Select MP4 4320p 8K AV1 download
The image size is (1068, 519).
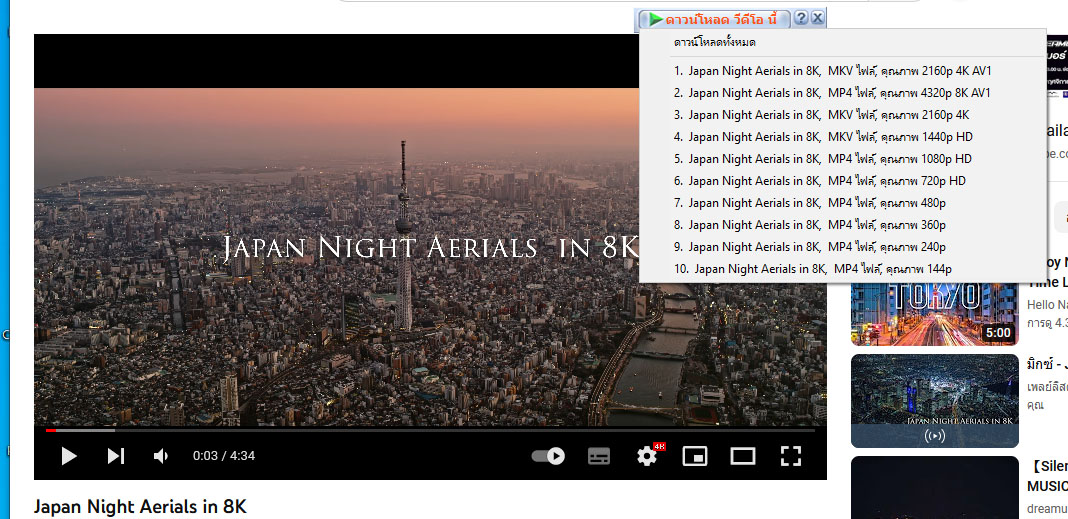coord(832,93)
